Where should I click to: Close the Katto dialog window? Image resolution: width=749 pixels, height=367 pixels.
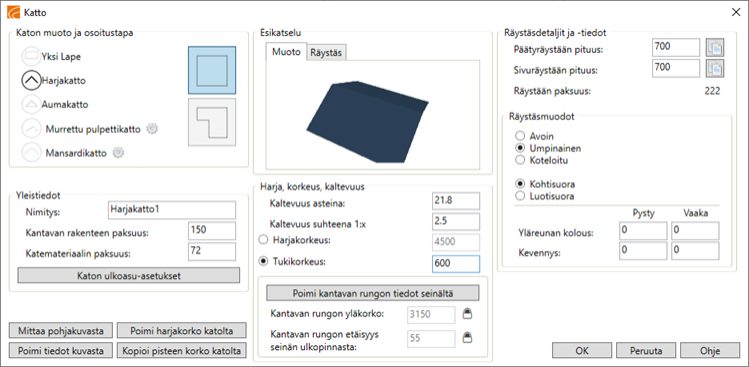736,12
